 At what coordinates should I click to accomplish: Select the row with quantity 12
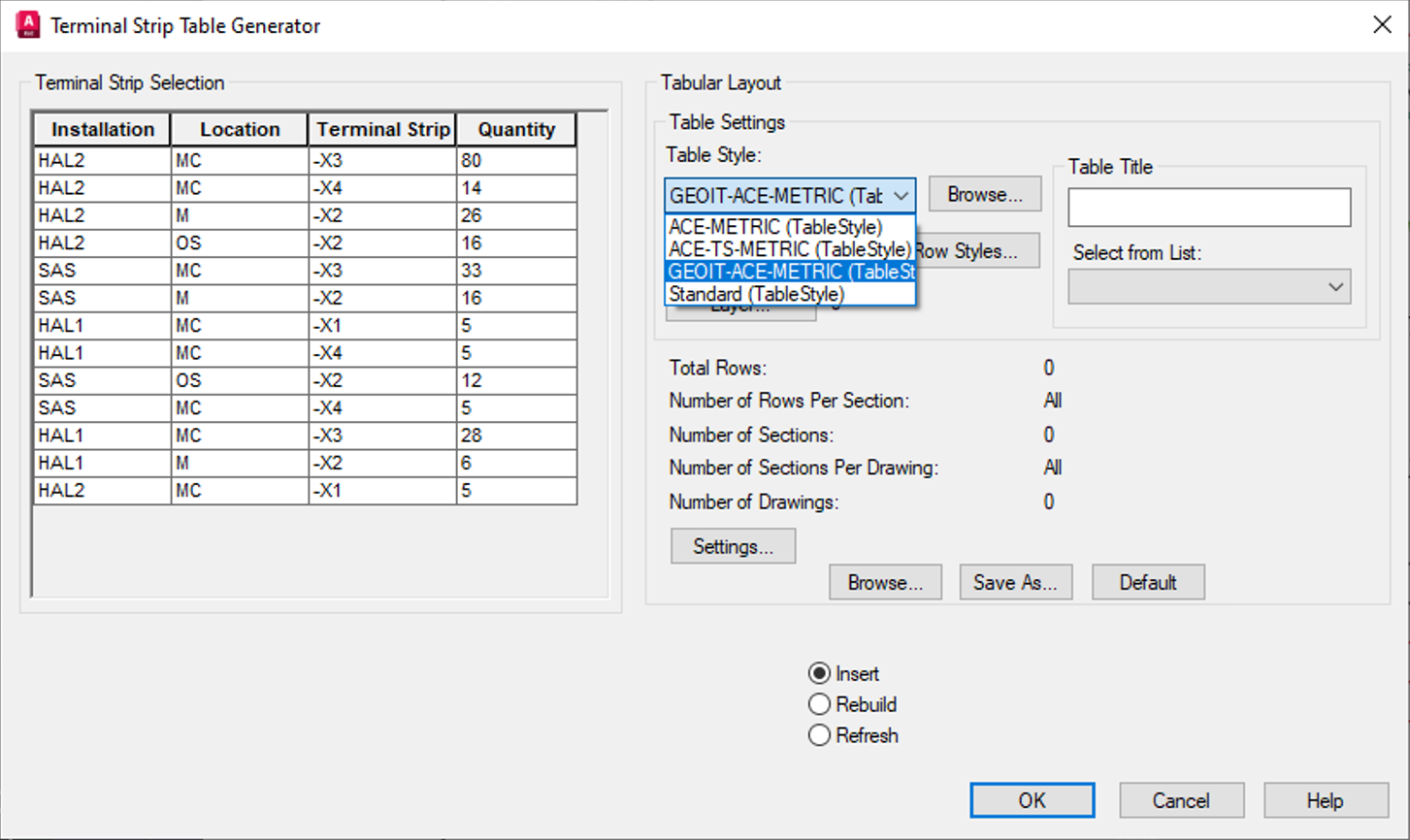(x=306, y=380)
